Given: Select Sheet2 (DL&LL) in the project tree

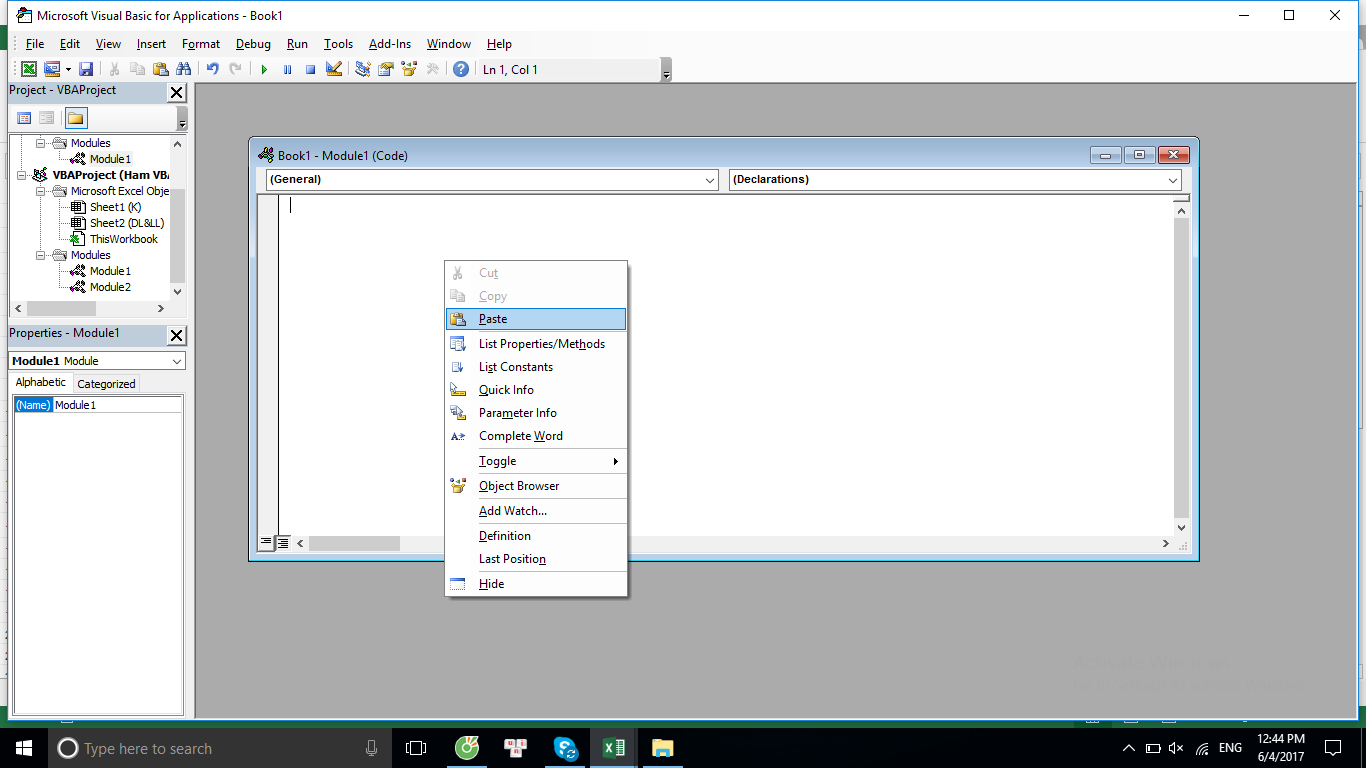Looking at the screenshot, I should click(127, 223).
